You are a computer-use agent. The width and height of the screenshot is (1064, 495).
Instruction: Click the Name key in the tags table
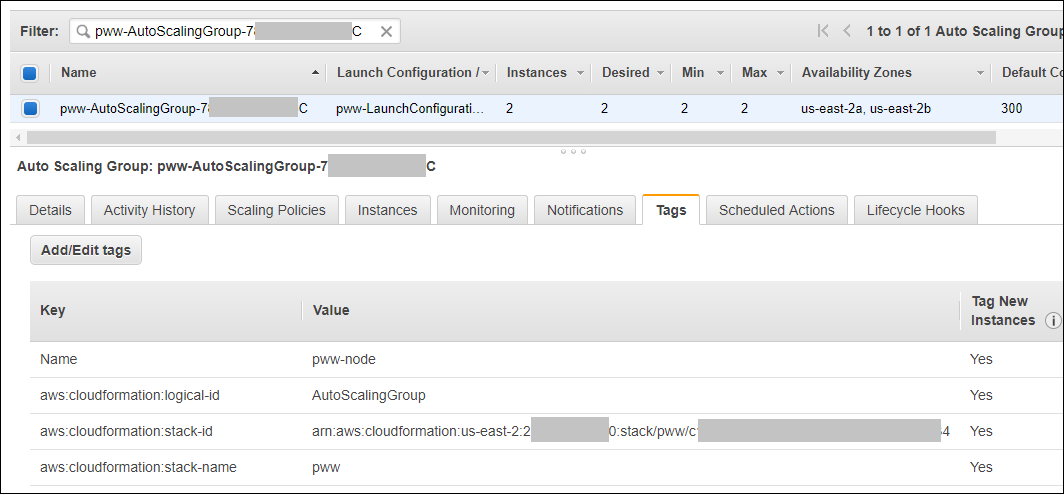coord(58,359)
